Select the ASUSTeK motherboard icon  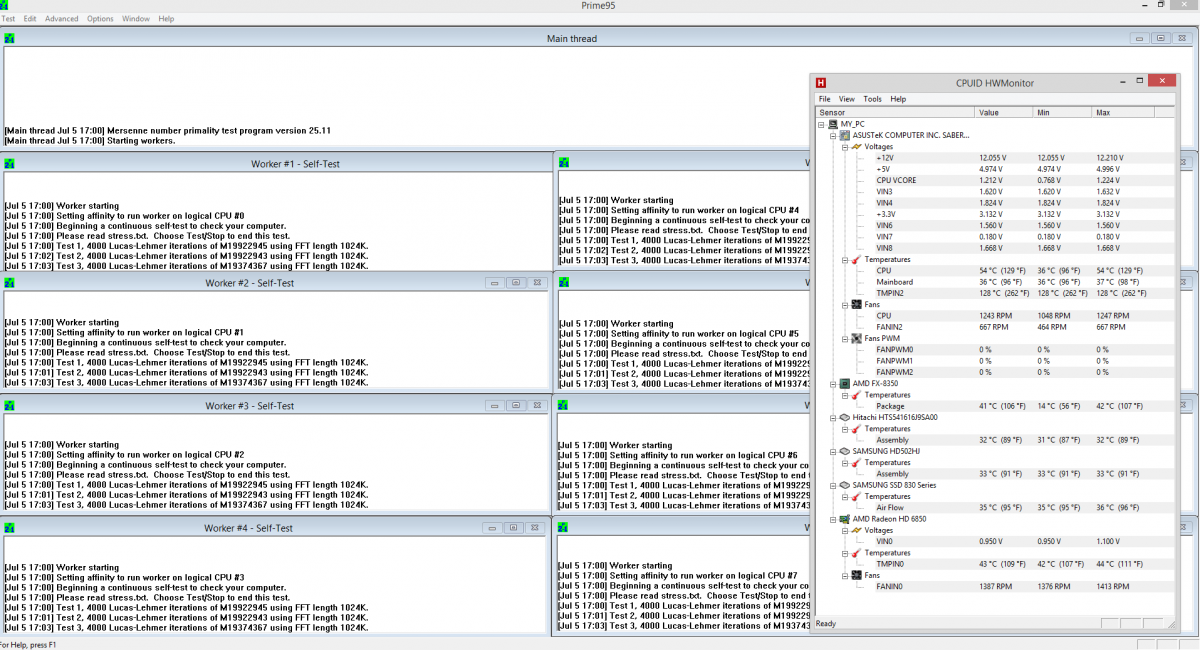[844, 135]
